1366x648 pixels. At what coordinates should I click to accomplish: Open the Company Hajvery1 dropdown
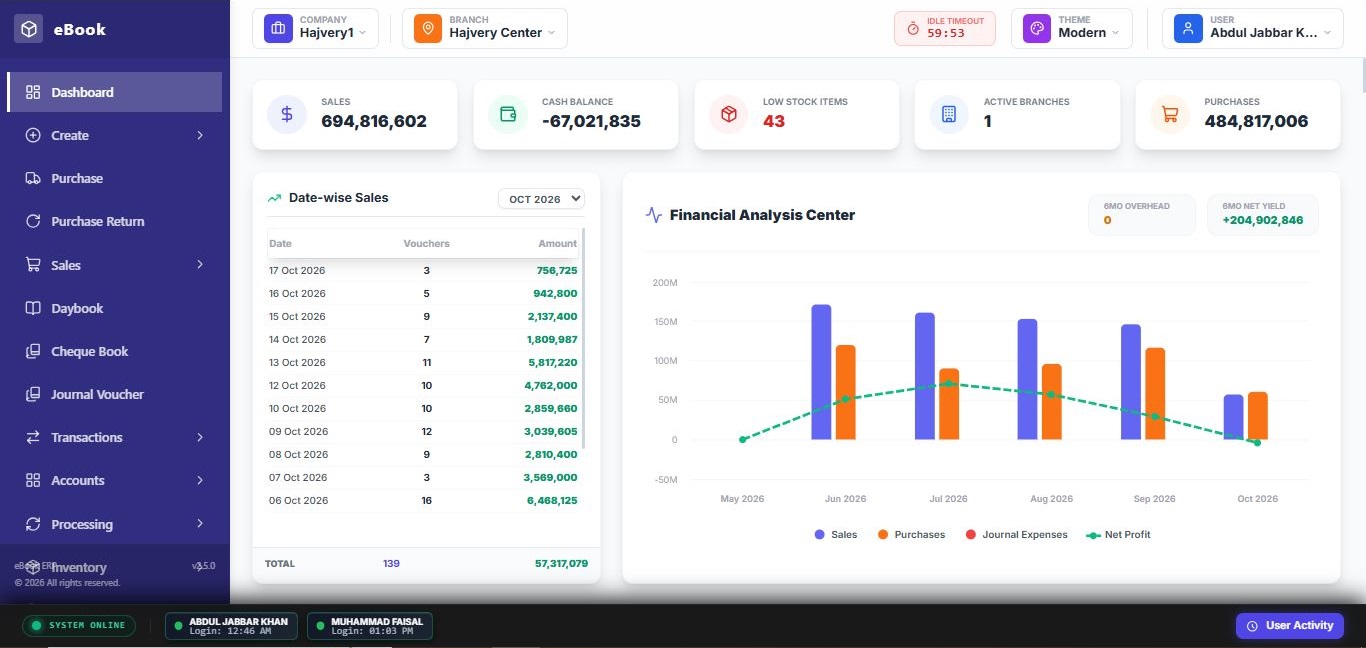click(315, 28)
